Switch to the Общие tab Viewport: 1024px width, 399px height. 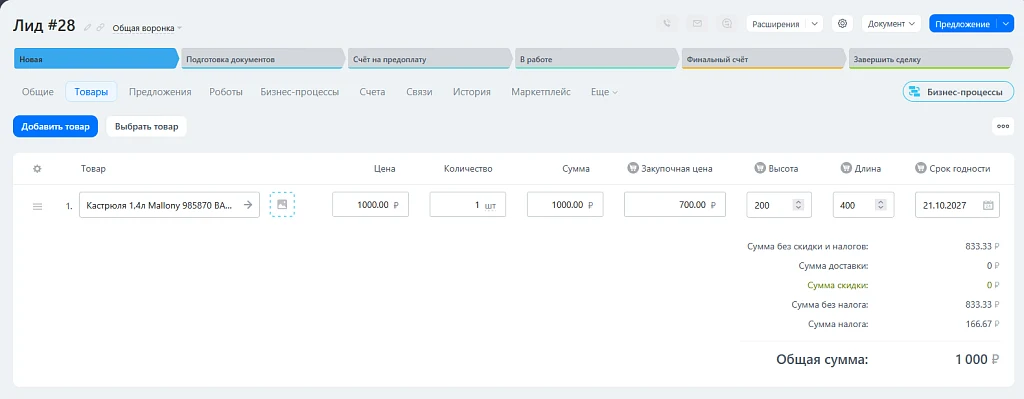pyautogui.click(x=38, y=92)
